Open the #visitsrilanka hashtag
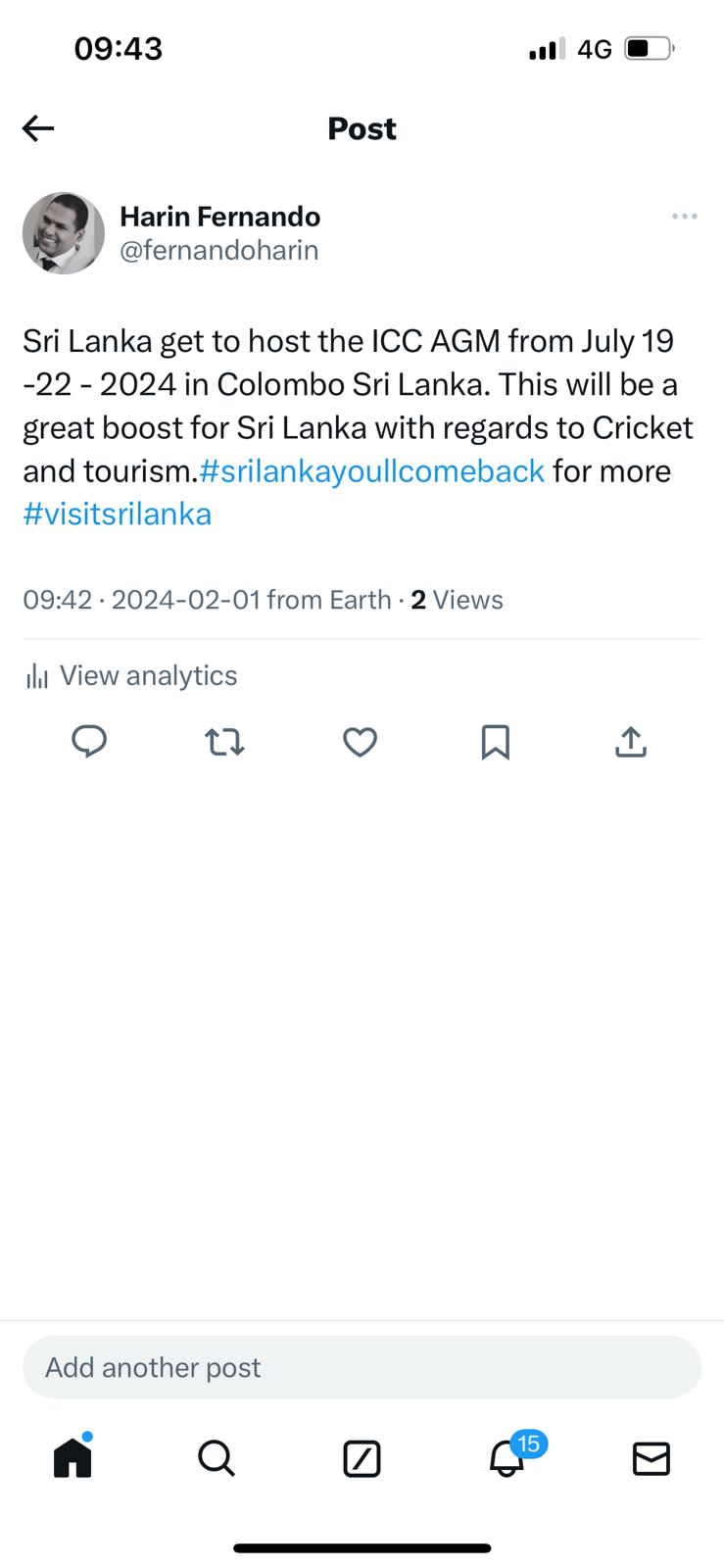This screenshot has width=724, height=1568. tap(118, 514)
